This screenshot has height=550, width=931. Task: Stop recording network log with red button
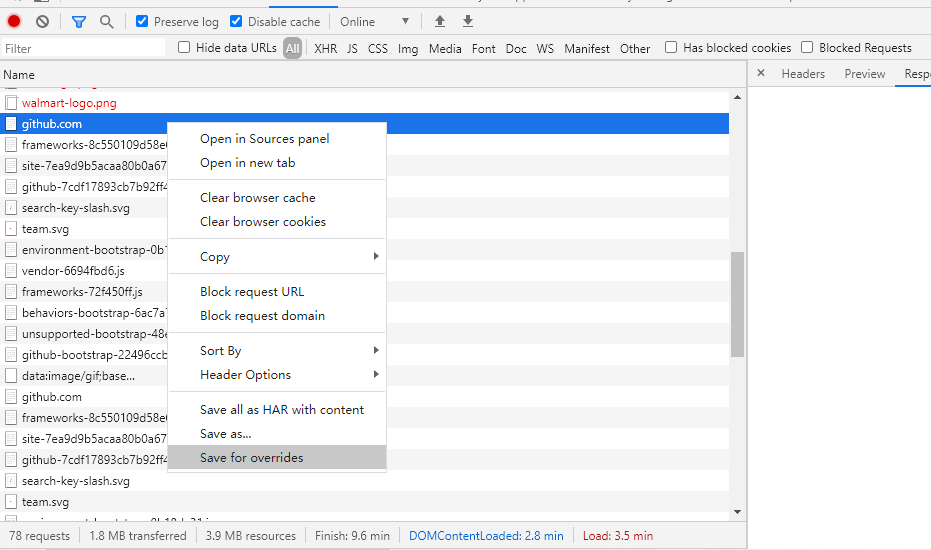14,21
